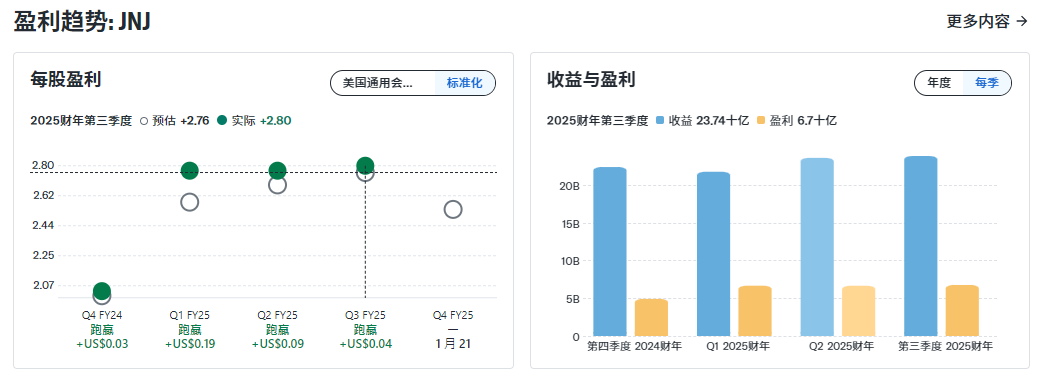This screenshot has width=1045, height=376.
Task: Select the Q4 FY25 axis label
Action: click(x=453, y=315)
